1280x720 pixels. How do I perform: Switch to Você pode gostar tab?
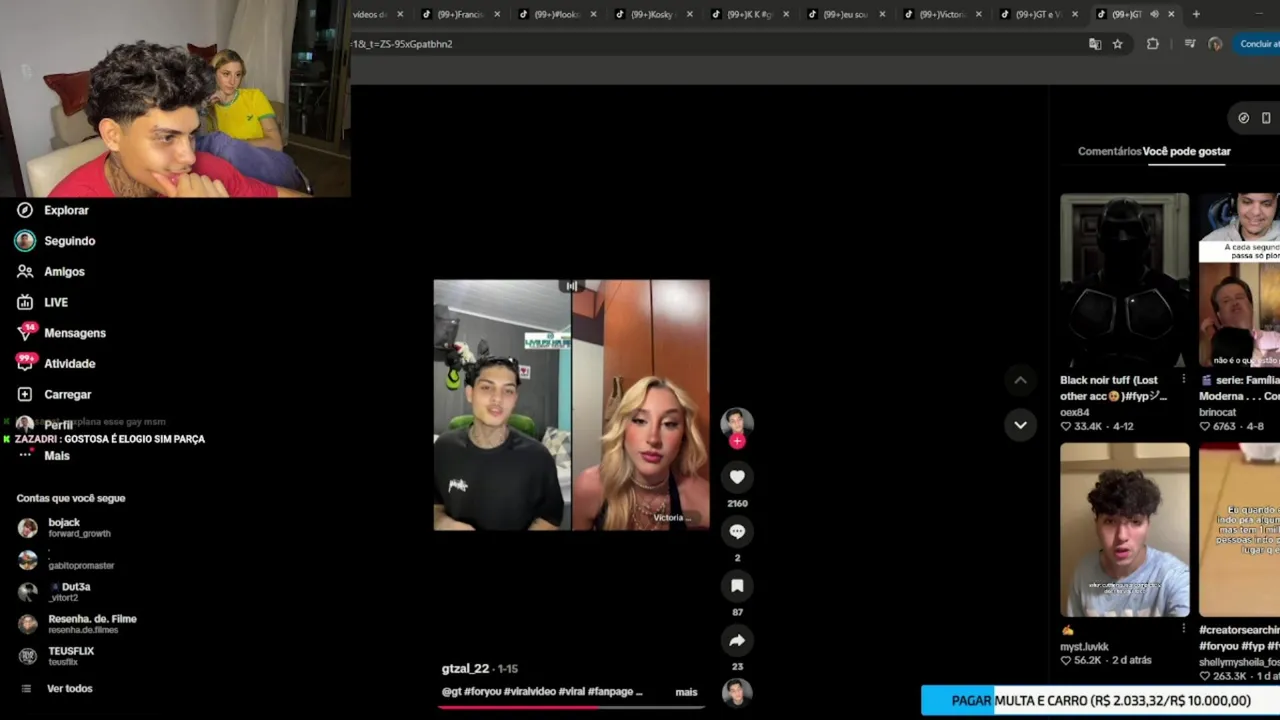[1187, 151]
